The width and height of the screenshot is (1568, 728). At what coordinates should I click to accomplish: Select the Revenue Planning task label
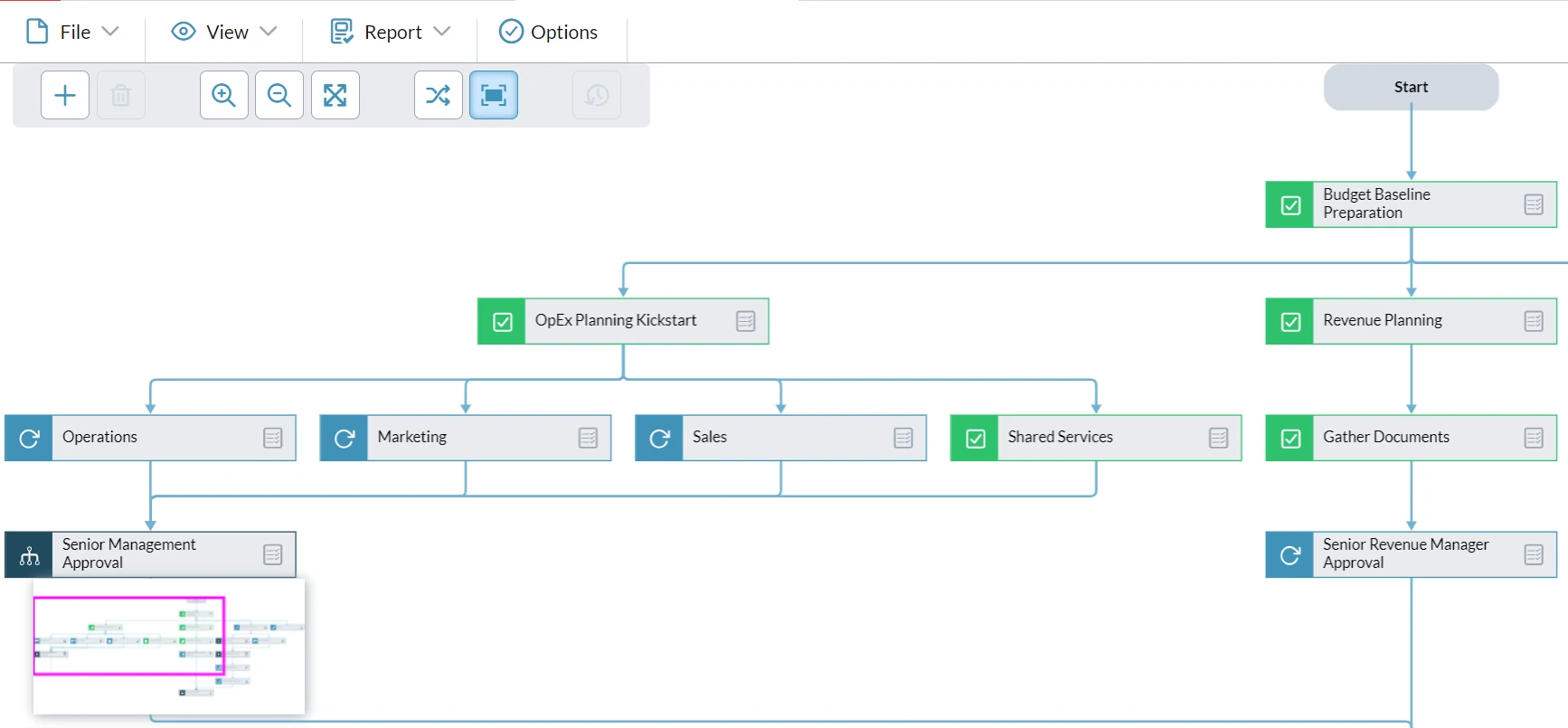pyautogui.click(x=1383, y=320)
